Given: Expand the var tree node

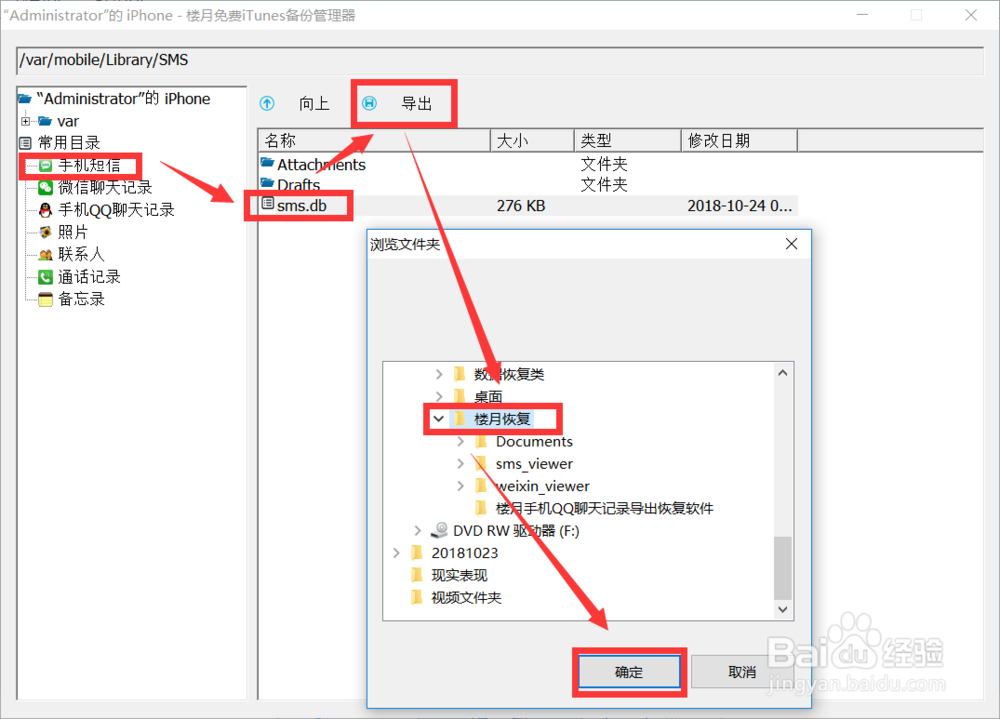Looking at the screenshot, I should pos(26,121).
